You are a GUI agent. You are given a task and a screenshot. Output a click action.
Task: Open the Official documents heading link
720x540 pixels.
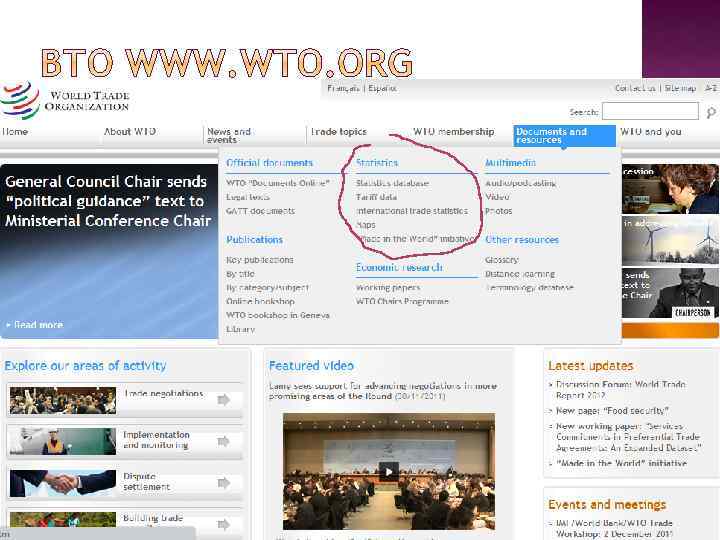coord(269,163)
